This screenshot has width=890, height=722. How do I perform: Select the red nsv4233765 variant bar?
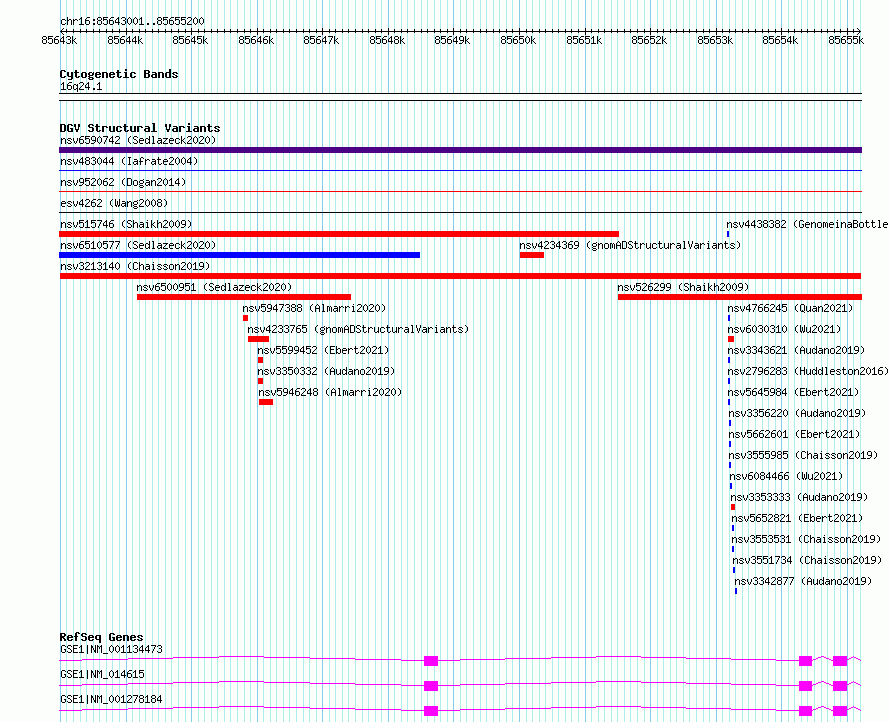(x=258, y=339)
